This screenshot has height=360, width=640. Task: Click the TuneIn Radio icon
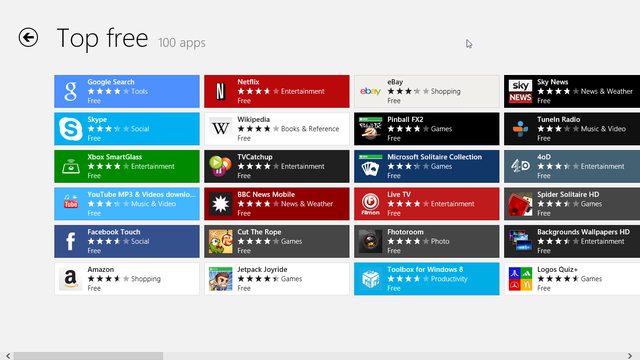tap(520, 129)
